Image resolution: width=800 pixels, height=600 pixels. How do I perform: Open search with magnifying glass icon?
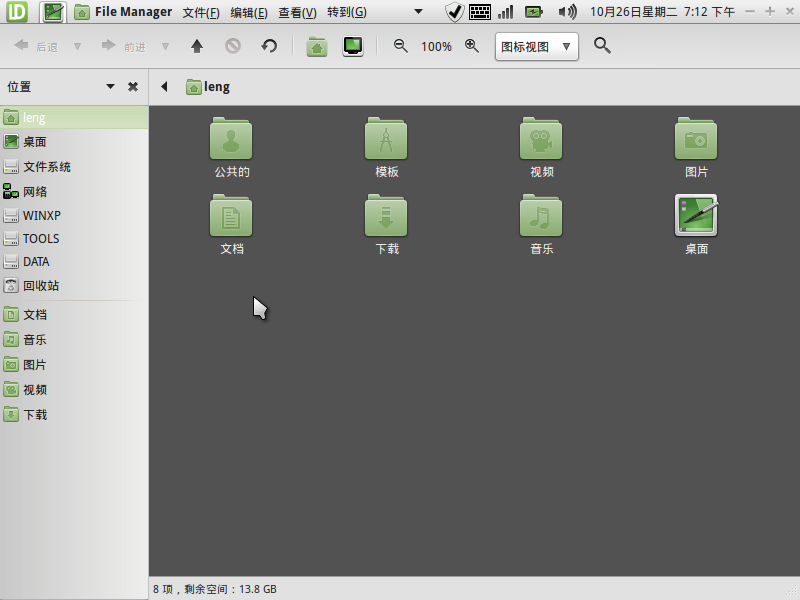pos(602,46)
